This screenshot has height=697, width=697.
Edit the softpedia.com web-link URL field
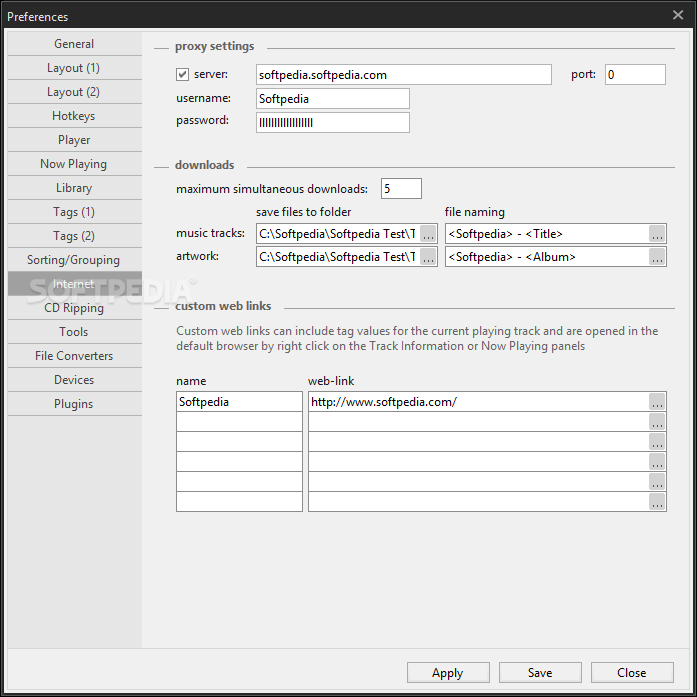click(479, 401)
